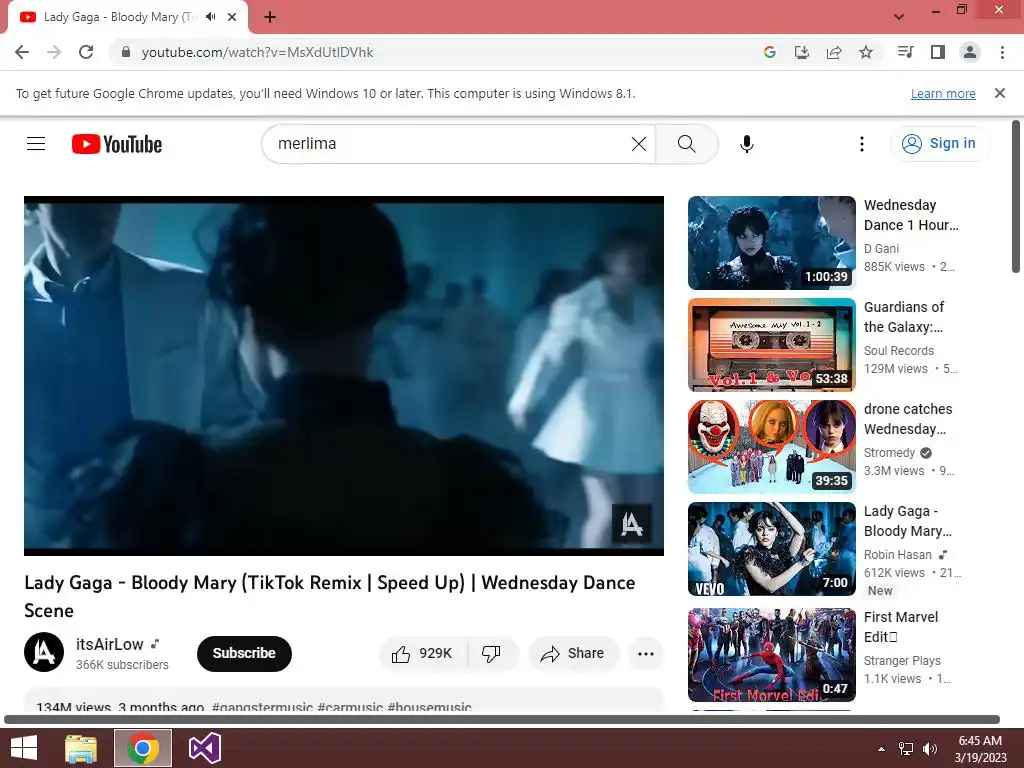Open the YouTube hamburger guide menu
Viewport: 1024px width, 768px height.
click(x=36, y=144)
